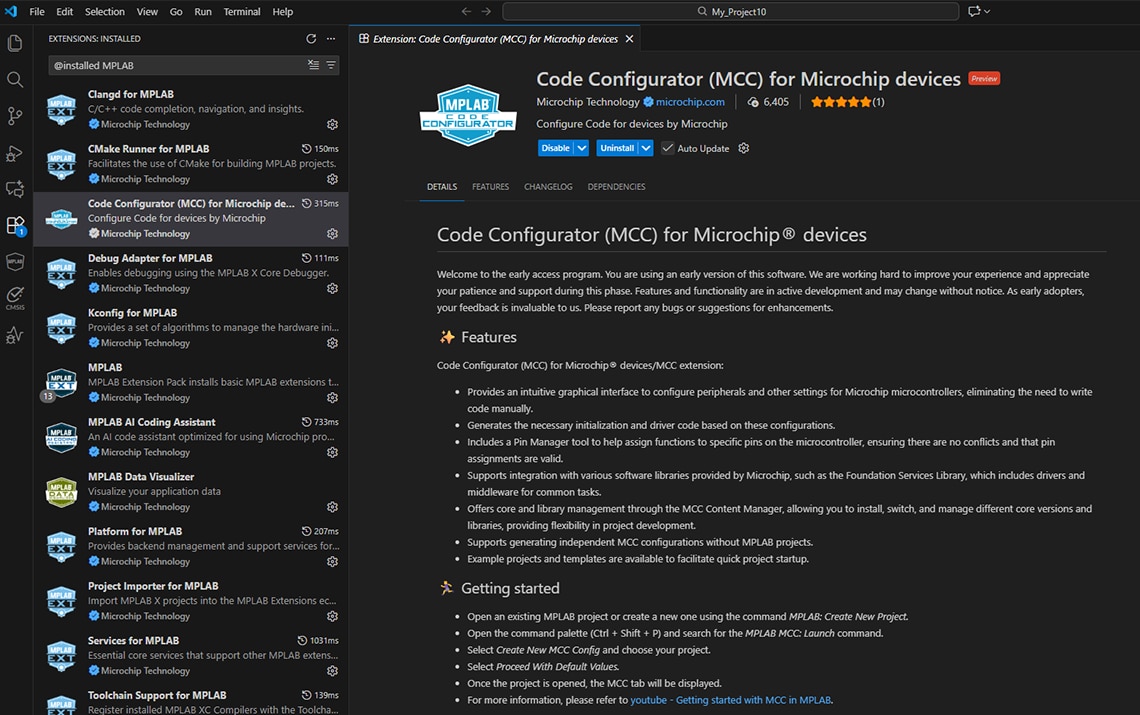Open the Source Control view

[14, 116]
